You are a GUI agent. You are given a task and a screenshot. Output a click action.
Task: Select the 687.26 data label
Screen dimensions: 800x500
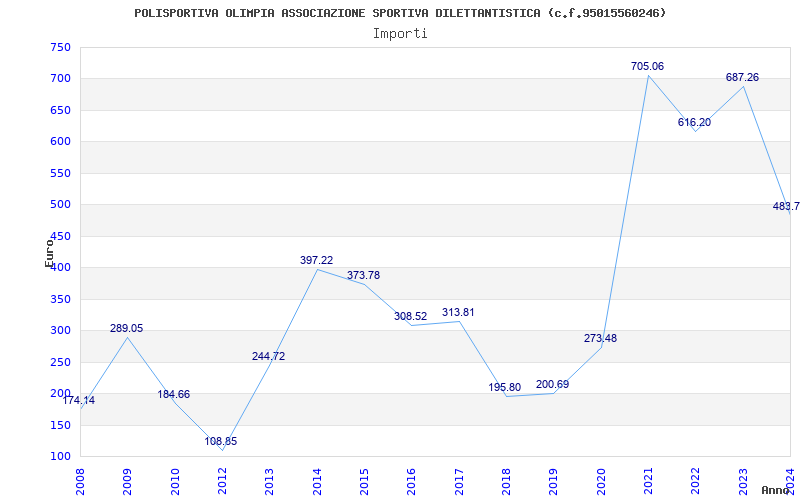click(742, 78)
